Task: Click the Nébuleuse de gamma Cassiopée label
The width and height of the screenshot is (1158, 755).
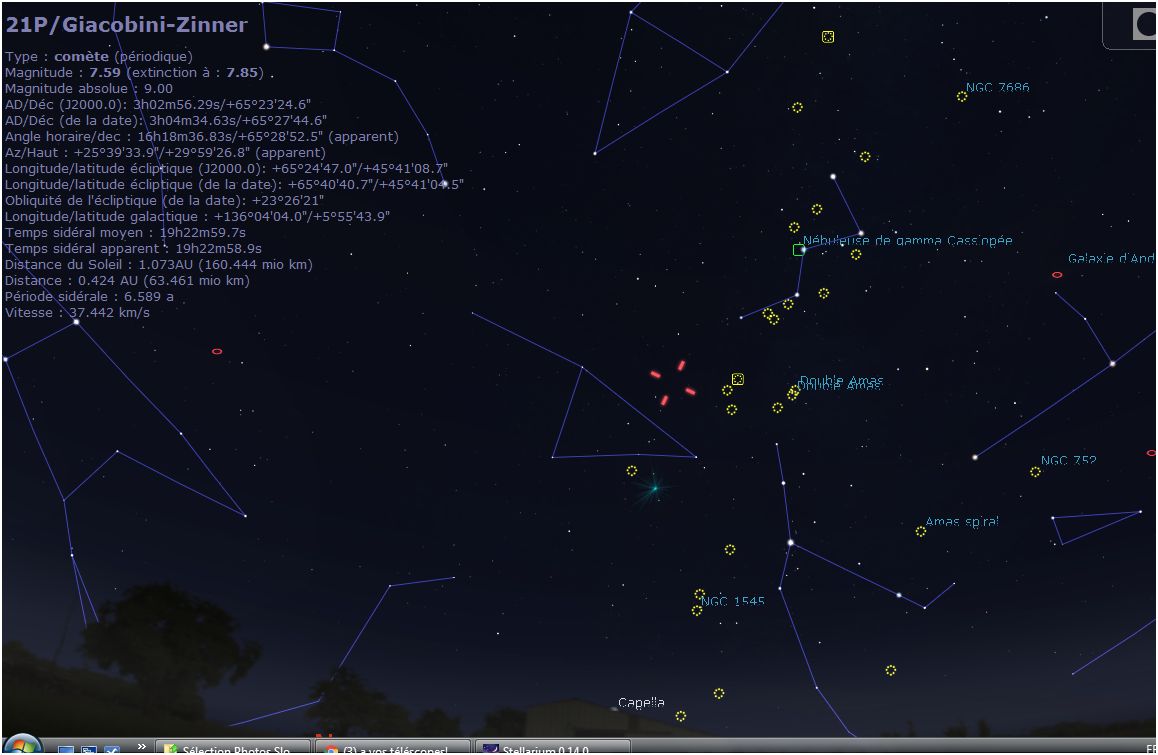Action: click(908, 241)
